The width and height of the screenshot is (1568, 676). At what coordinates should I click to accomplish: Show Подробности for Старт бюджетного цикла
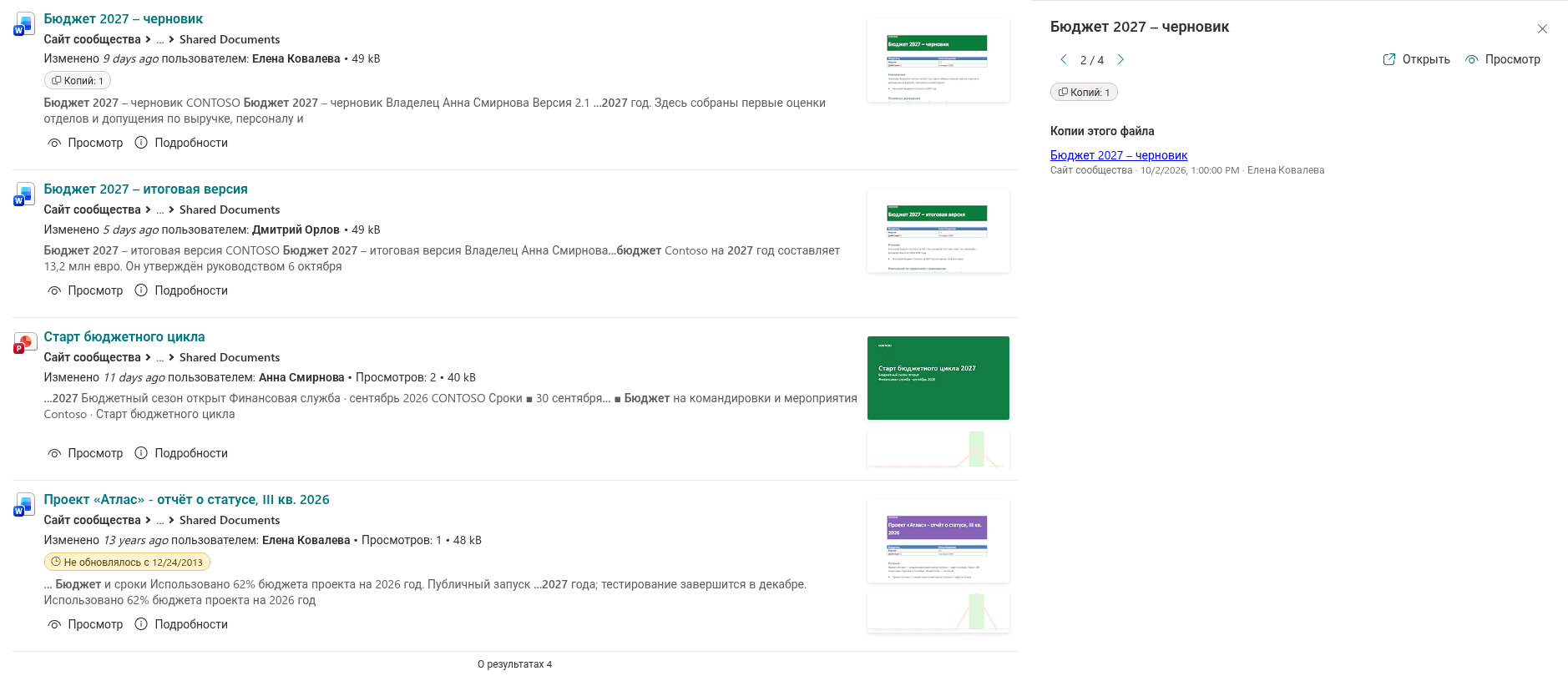[x=181, y=453]
